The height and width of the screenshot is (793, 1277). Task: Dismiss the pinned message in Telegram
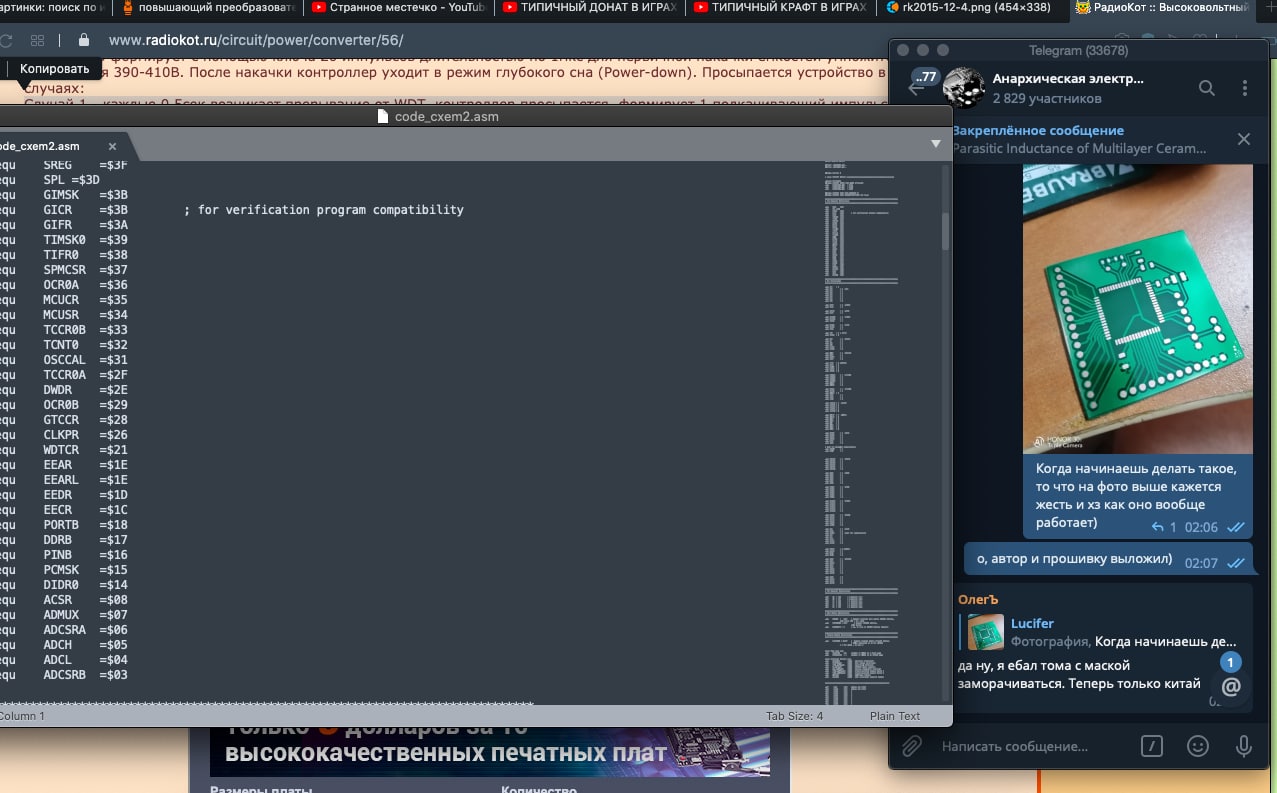point(1244,139)
